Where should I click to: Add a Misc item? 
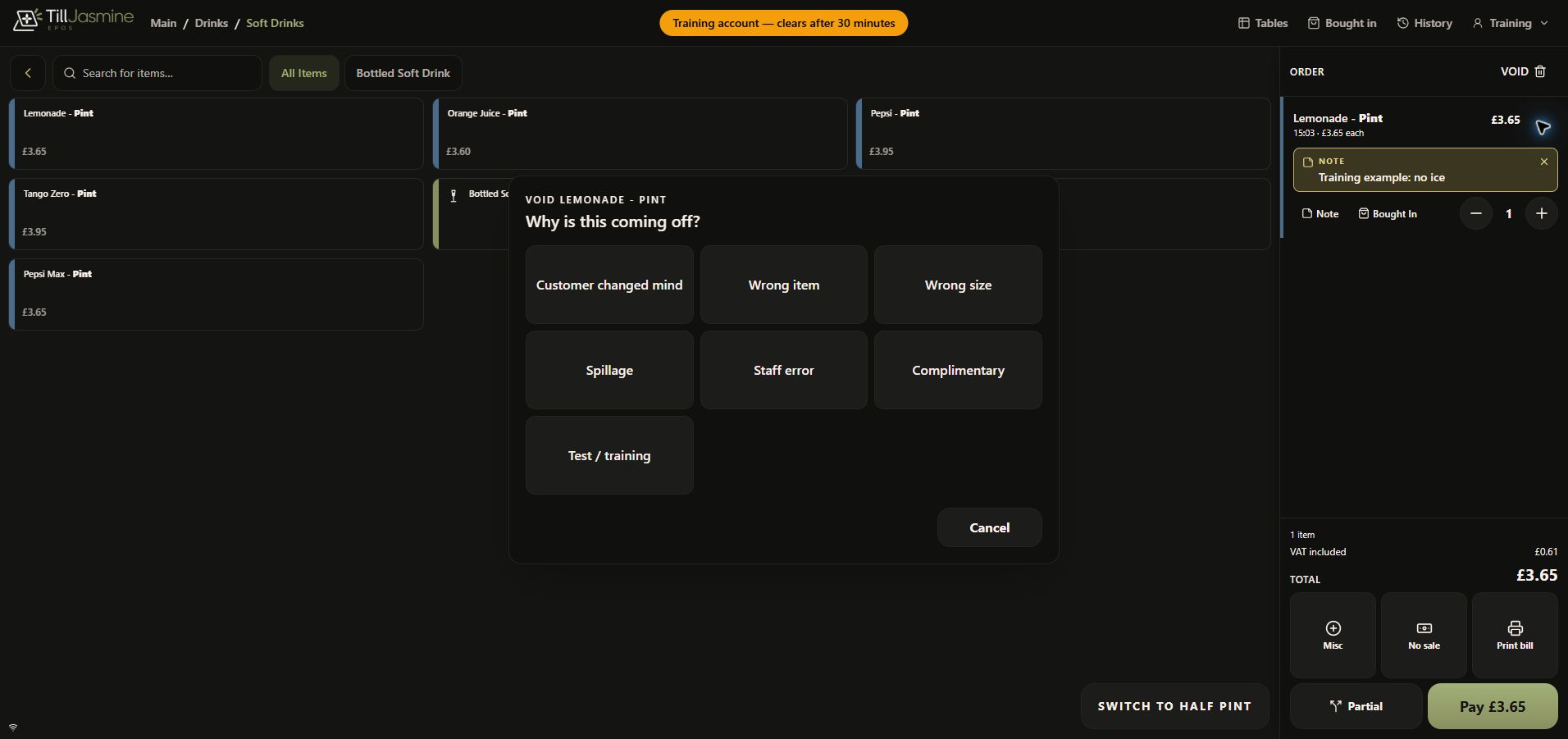(1333, 635)
